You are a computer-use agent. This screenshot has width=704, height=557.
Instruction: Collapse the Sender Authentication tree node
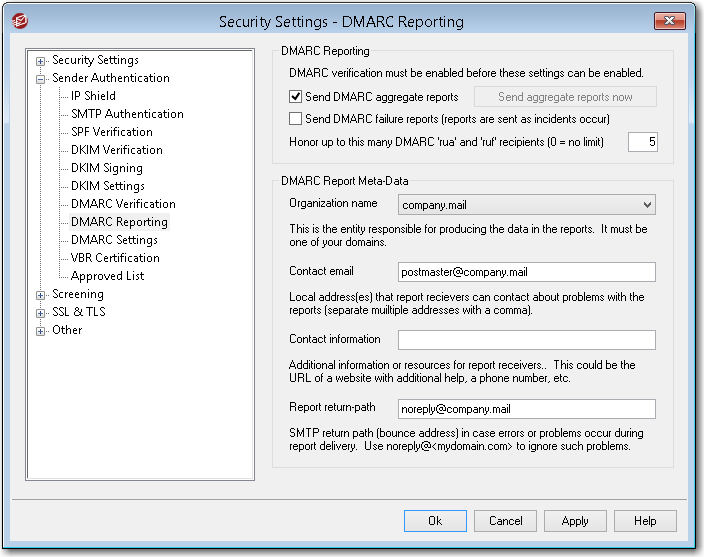coord(40,79)
